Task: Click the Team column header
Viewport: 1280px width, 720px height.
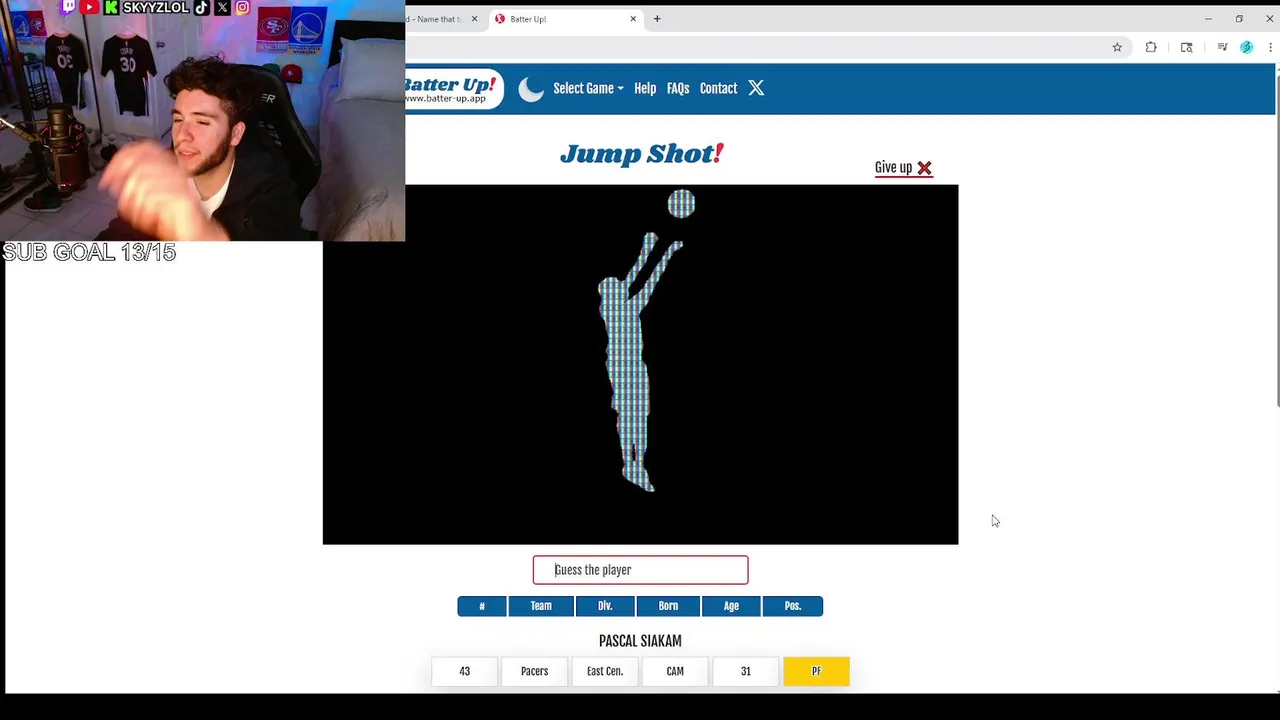Action: point(541,606)
